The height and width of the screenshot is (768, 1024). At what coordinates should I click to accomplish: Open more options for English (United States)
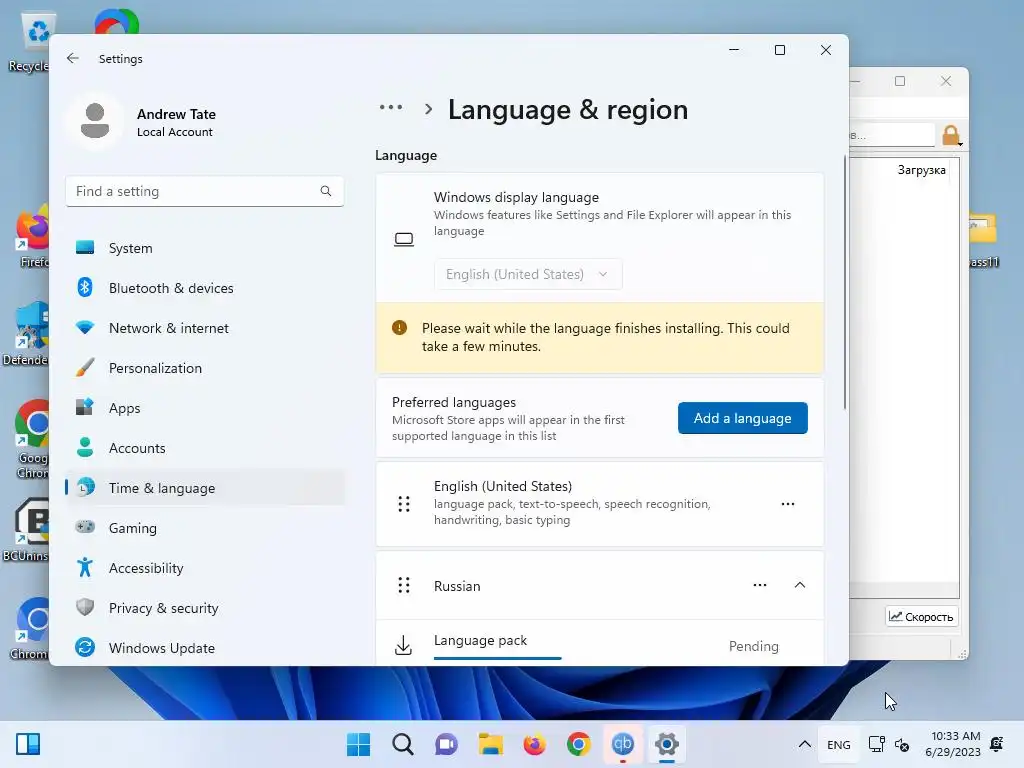(x=788, y=504)
